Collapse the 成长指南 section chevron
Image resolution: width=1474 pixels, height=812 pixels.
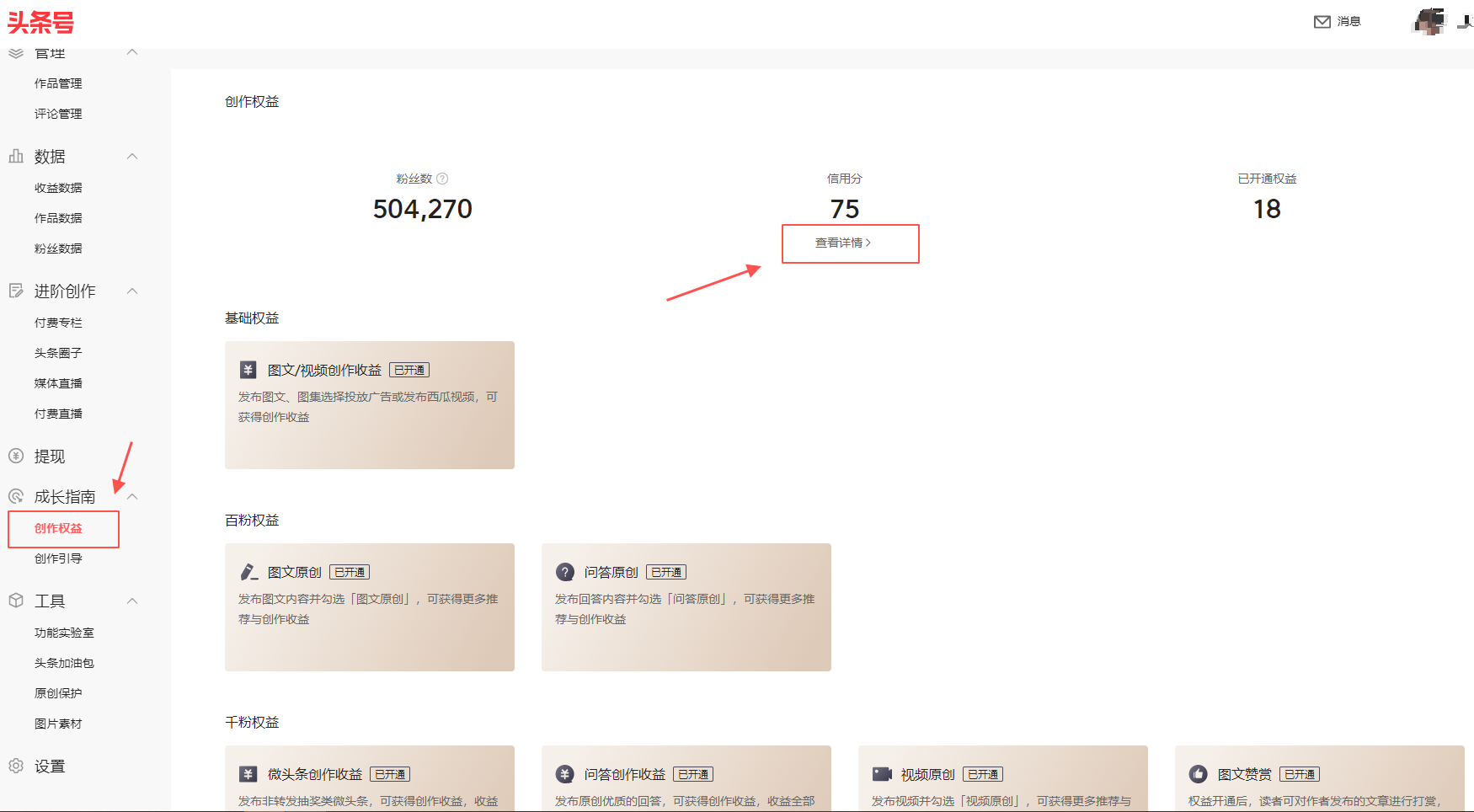[x=132, y=496]
